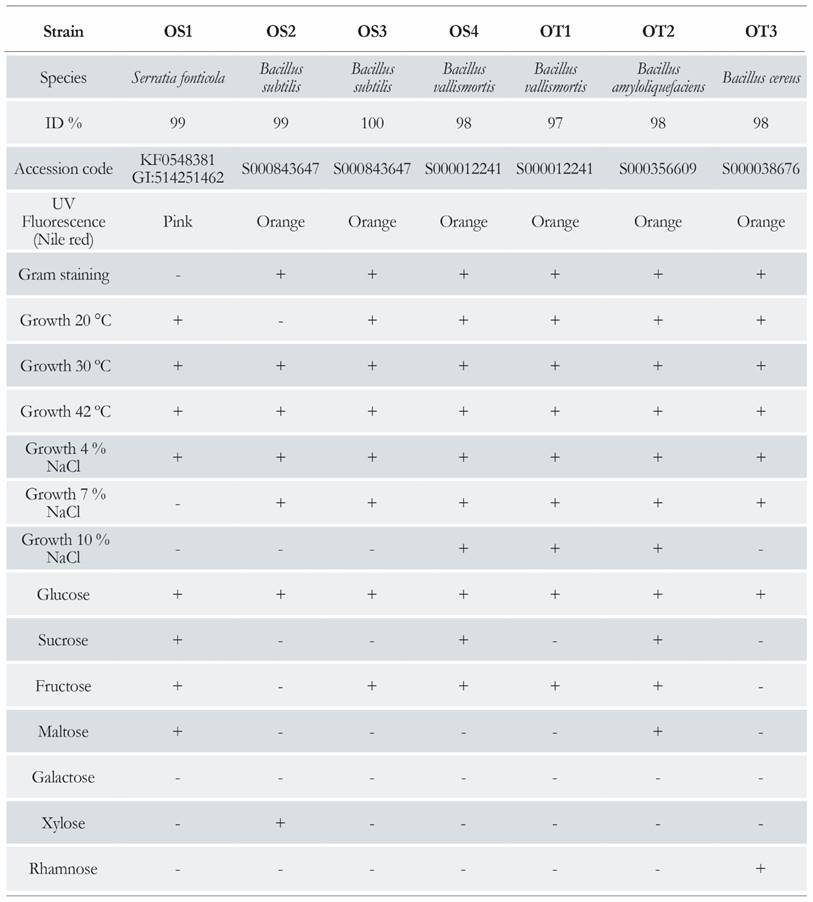Click the Strain column header

63,31
